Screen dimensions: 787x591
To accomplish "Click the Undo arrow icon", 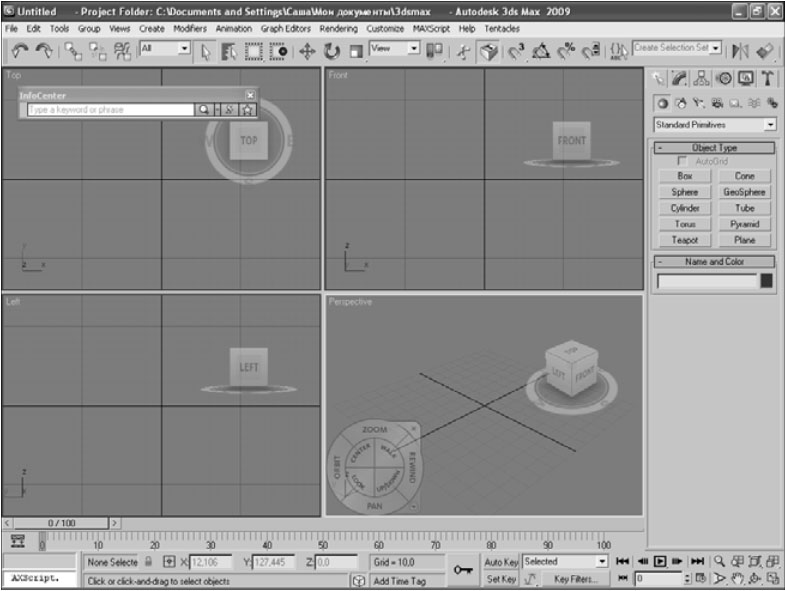I will point(20,51).
